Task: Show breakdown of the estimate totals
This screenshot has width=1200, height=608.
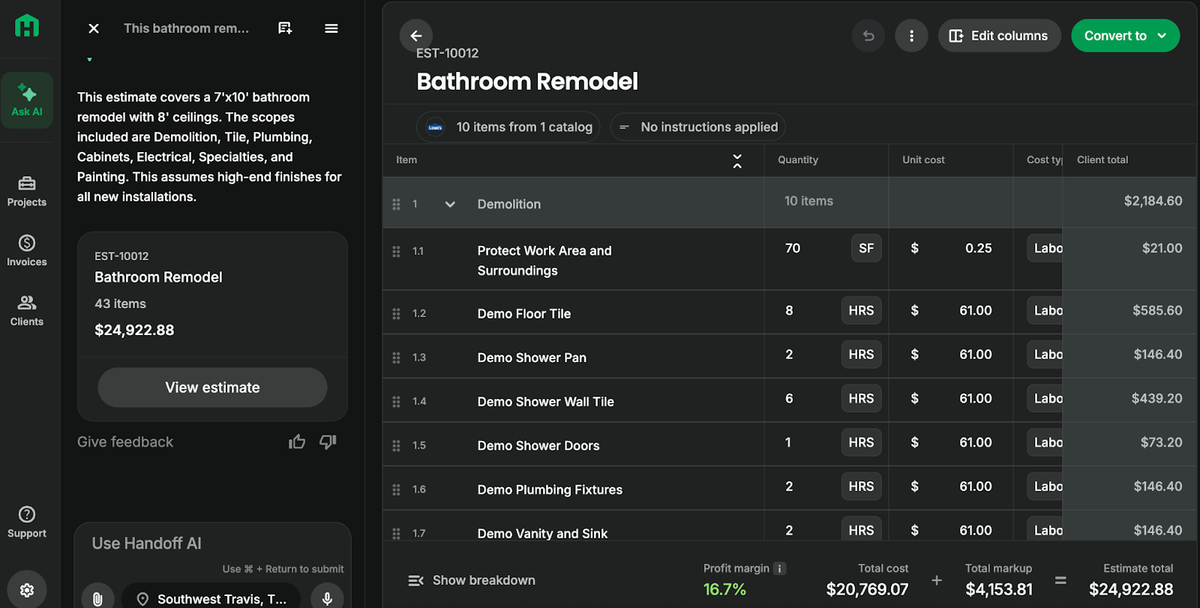Action: [x=472, y=580]
